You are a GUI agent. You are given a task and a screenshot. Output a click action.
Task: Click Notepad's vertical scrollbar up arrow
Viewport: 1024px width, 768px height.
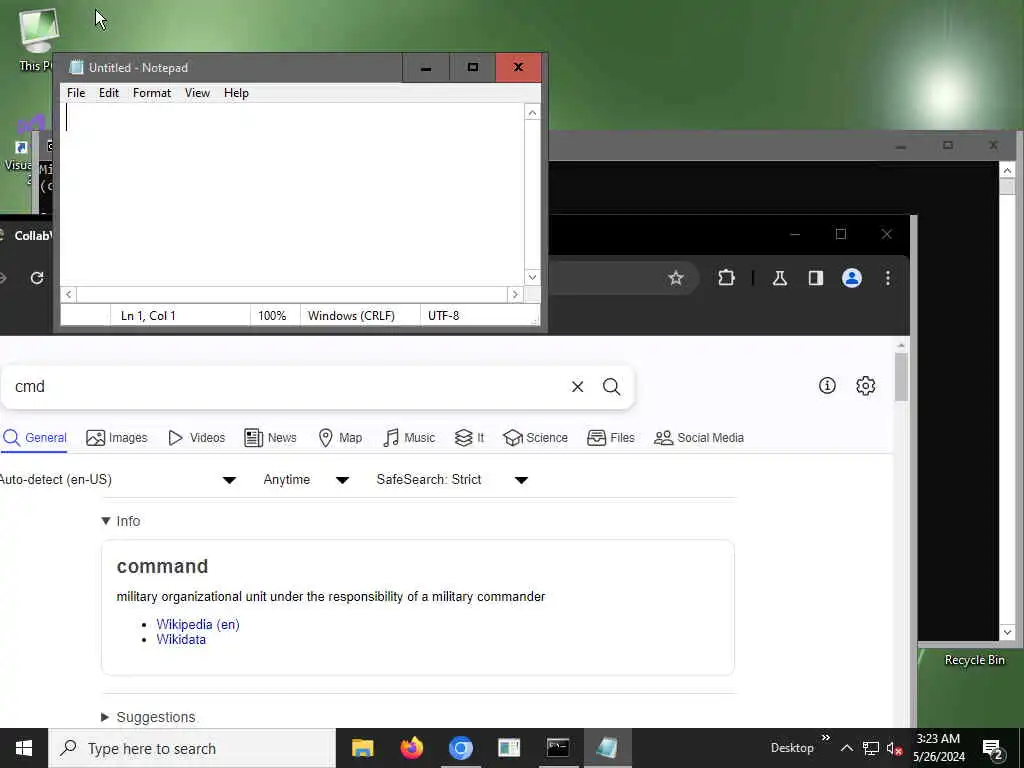click(532, 113)
